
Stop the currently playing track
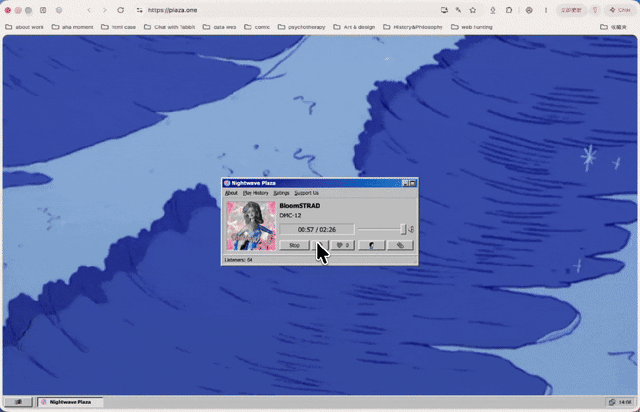pyautogui.click(x=294, y=245)
